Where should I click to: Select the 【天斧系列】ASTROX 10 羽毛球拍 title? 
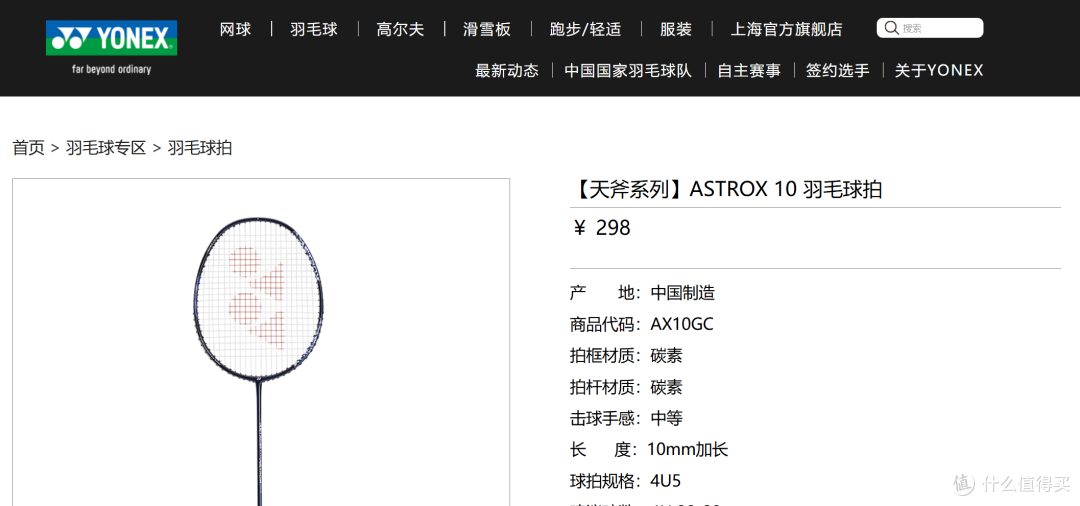point(727,189)
